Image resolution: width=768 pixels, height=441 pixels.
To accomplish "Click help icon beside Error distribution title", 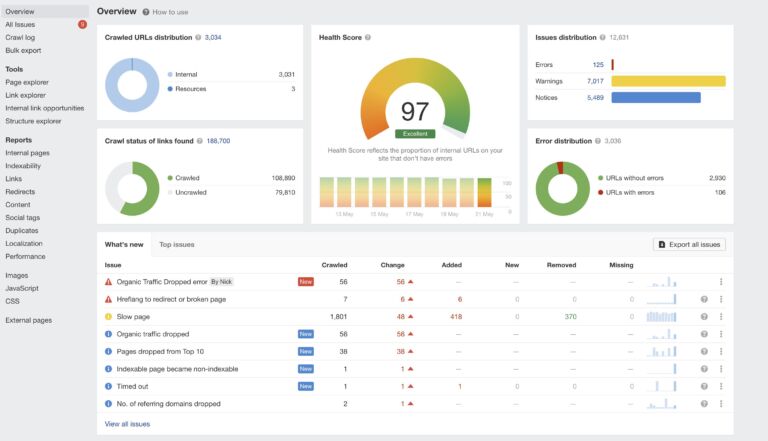I will pos(596,141).
